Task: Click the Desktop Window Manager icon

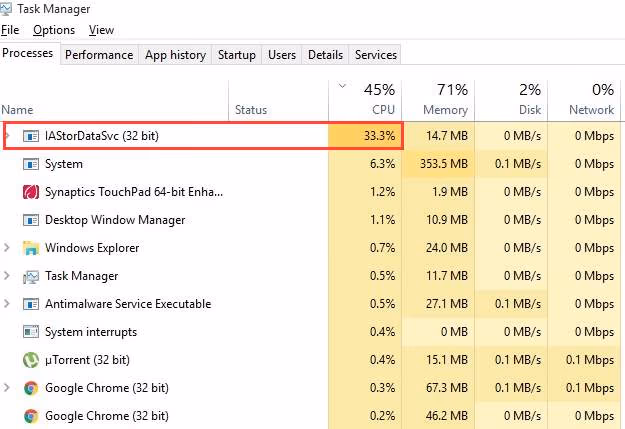Action: click(31, 220)
